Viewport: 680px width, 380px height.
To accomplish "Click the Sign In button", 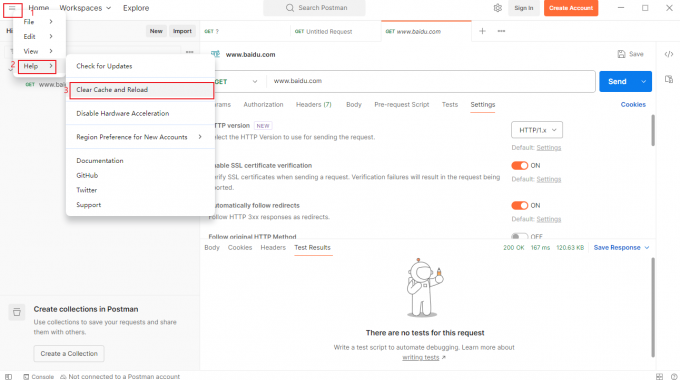I will click(523, 8).
